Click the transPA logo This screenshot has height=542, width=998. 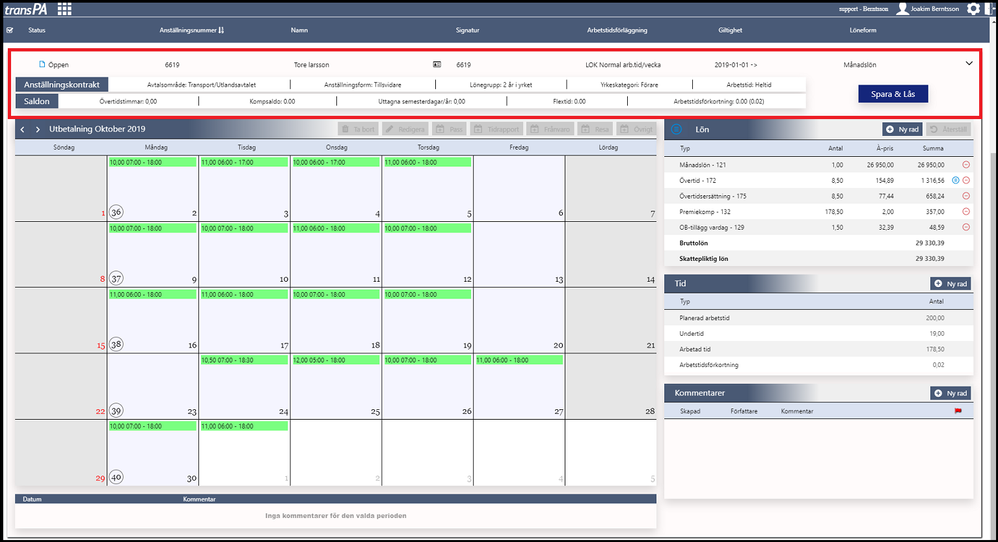(25, 9)
